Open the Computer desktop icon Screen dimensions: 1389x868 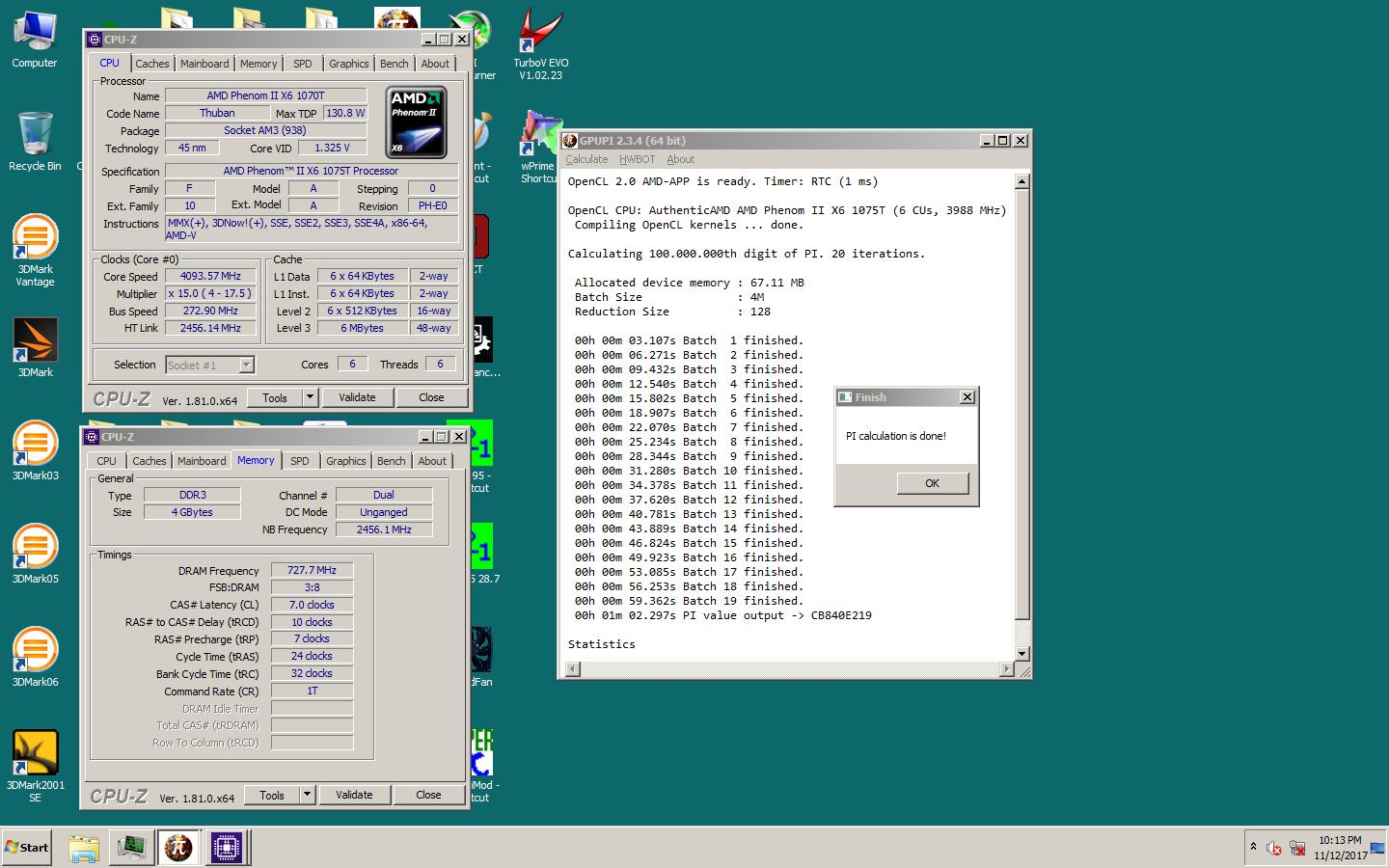pos(35,40)
